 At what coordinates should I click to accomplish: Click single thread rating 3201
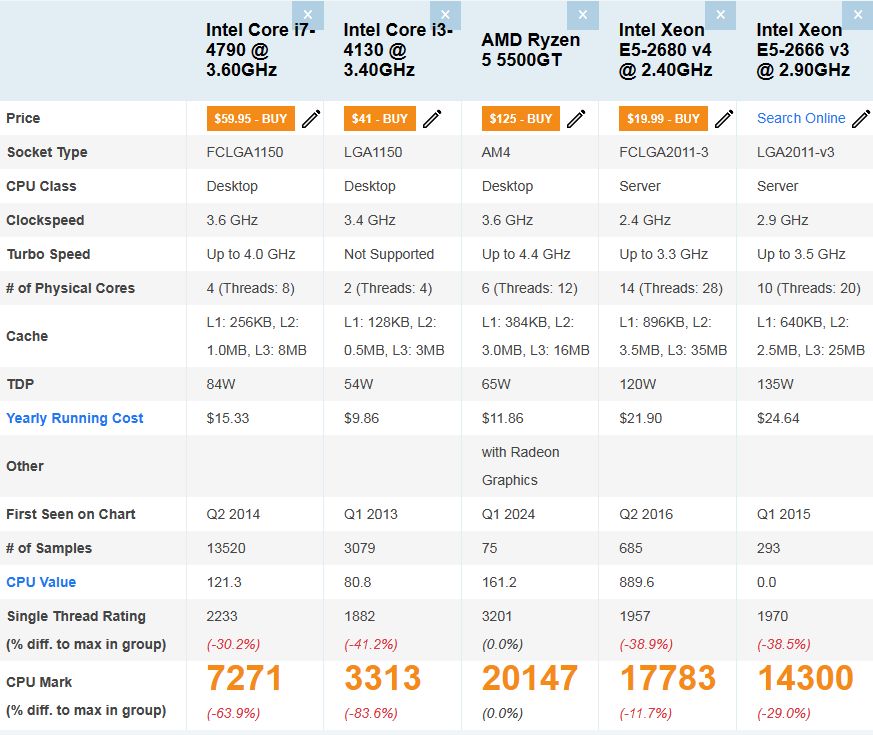click(497, 616)
